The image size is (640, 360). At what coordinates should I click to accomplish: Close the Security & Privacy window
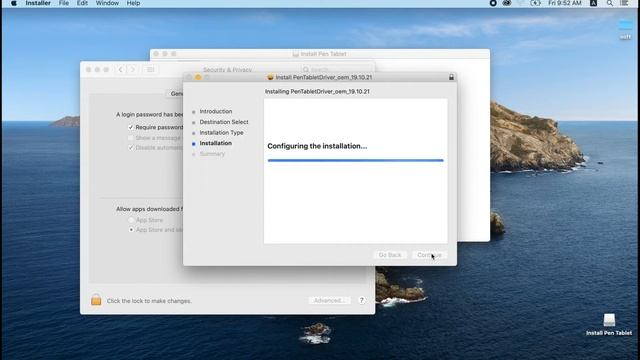[x=89, y=70]
